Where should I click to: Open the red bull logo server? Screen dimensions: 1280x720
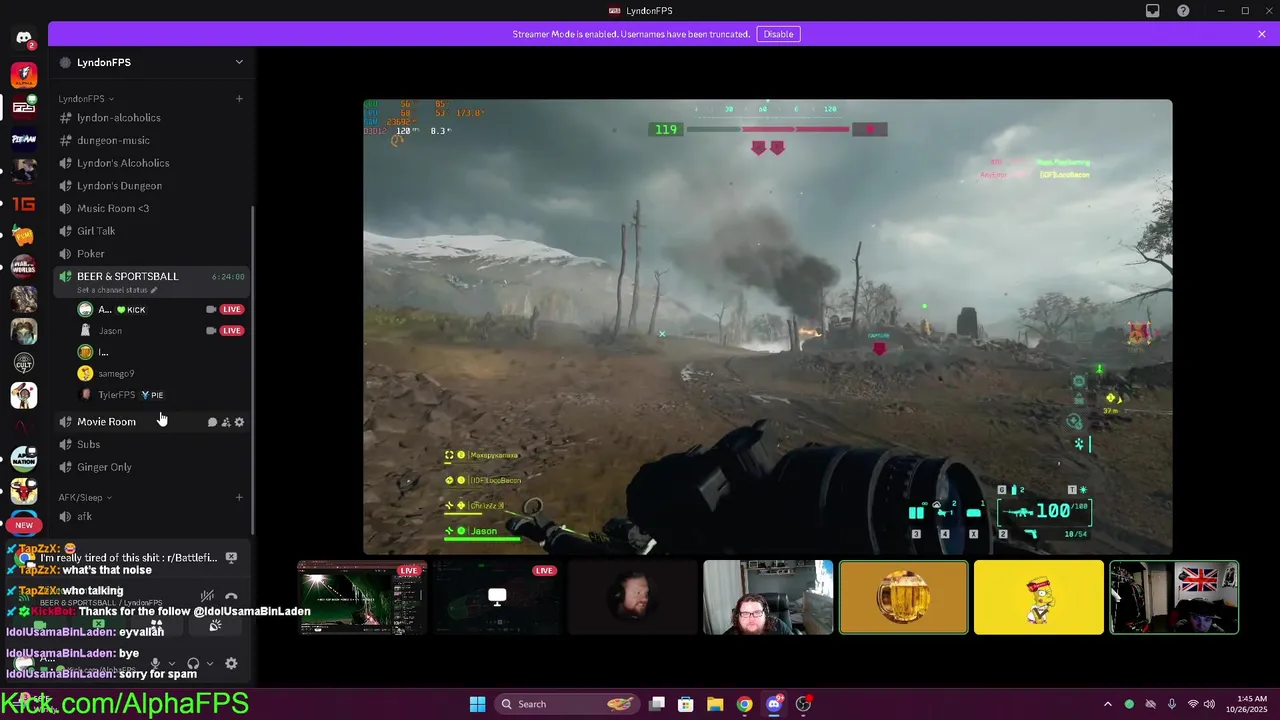tap(24, 491)
